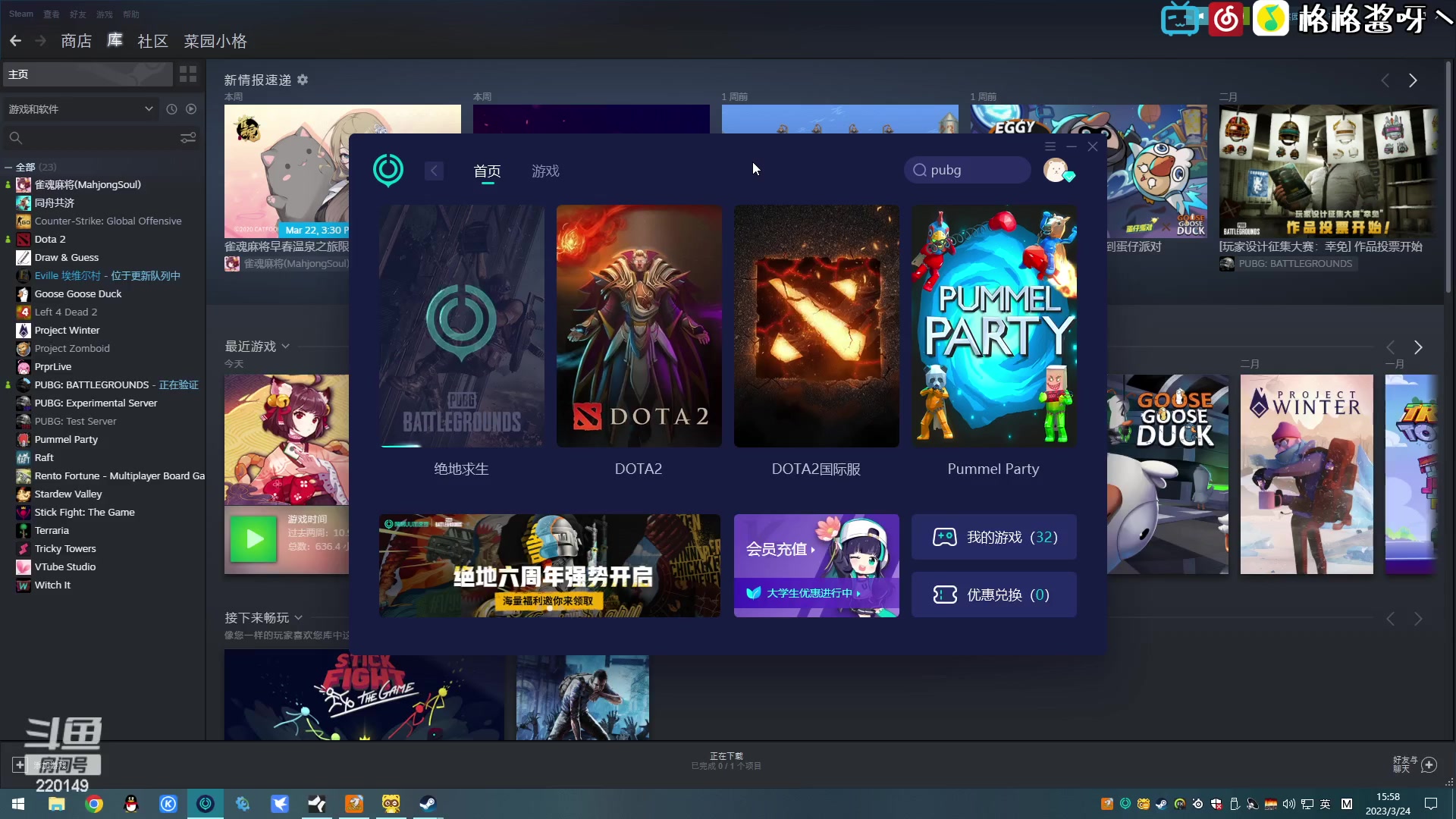Open 好友与聊天 friends chat icon
This screenshot has width=1456, height=819.
coord(1429,764)
